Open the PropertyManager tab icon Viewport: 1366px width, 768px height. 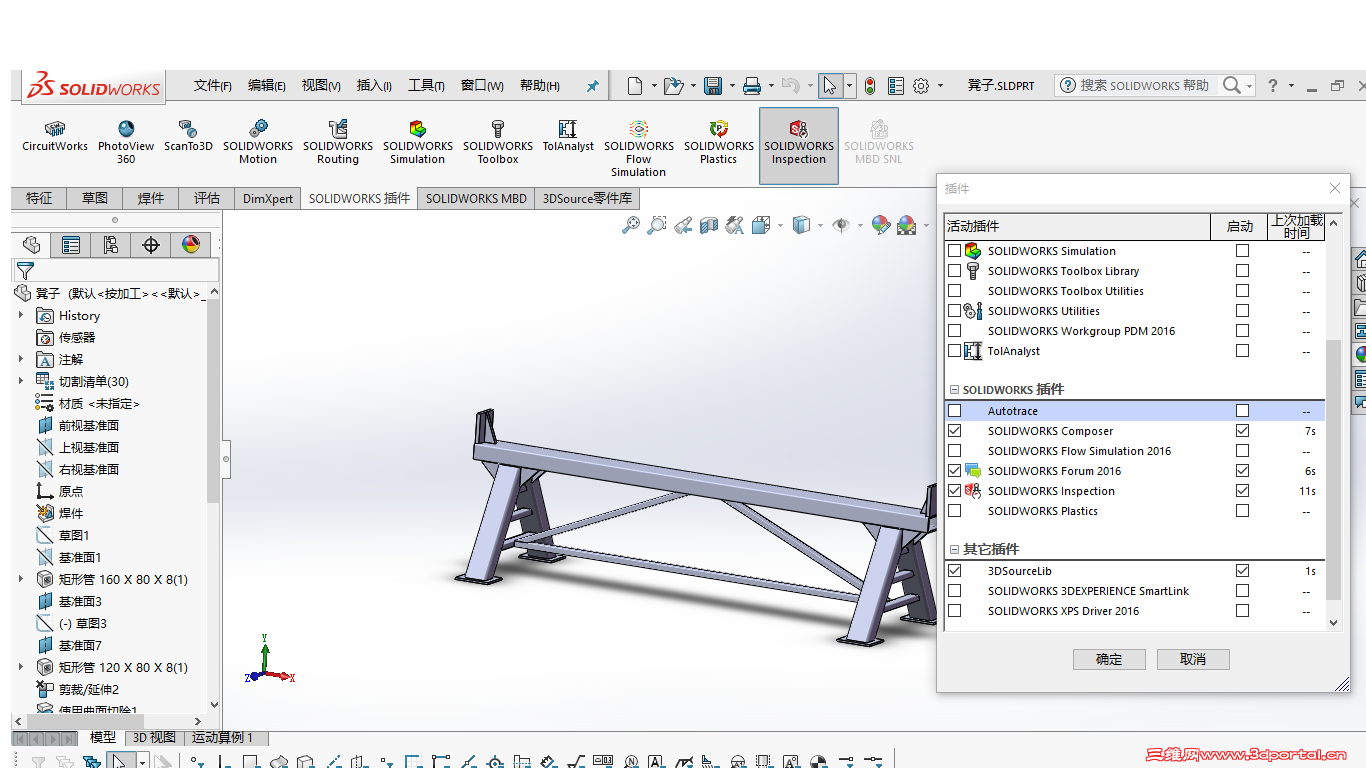[71, 245]
